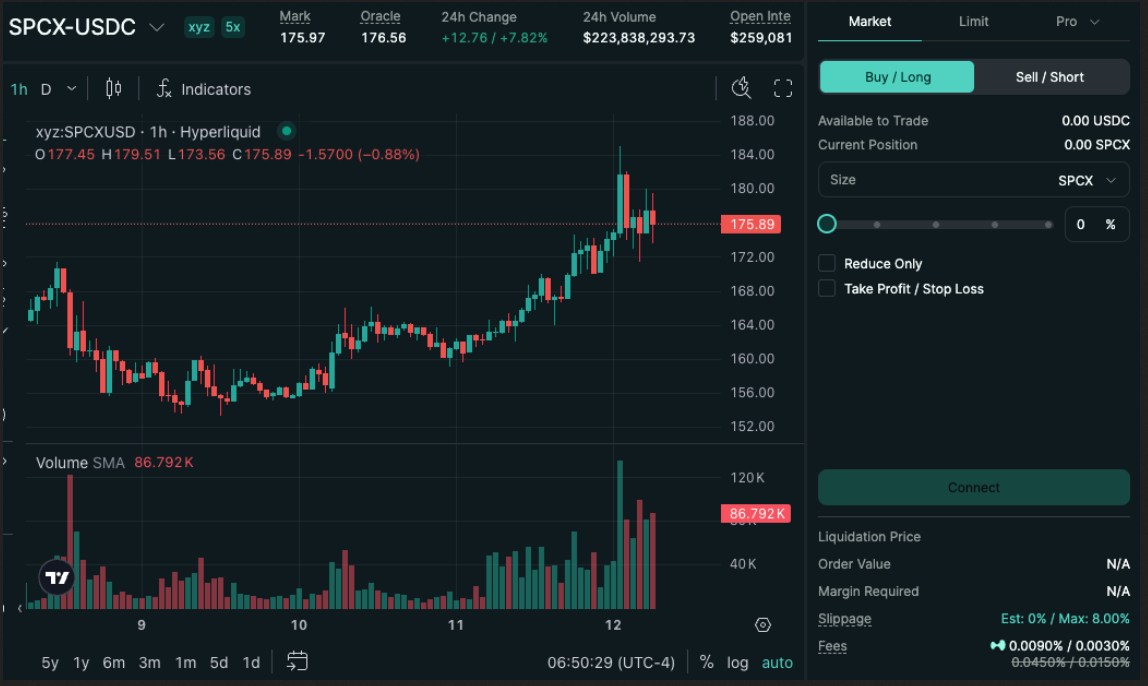
Task: Set chart range to 5y
Action: (50, 663)
